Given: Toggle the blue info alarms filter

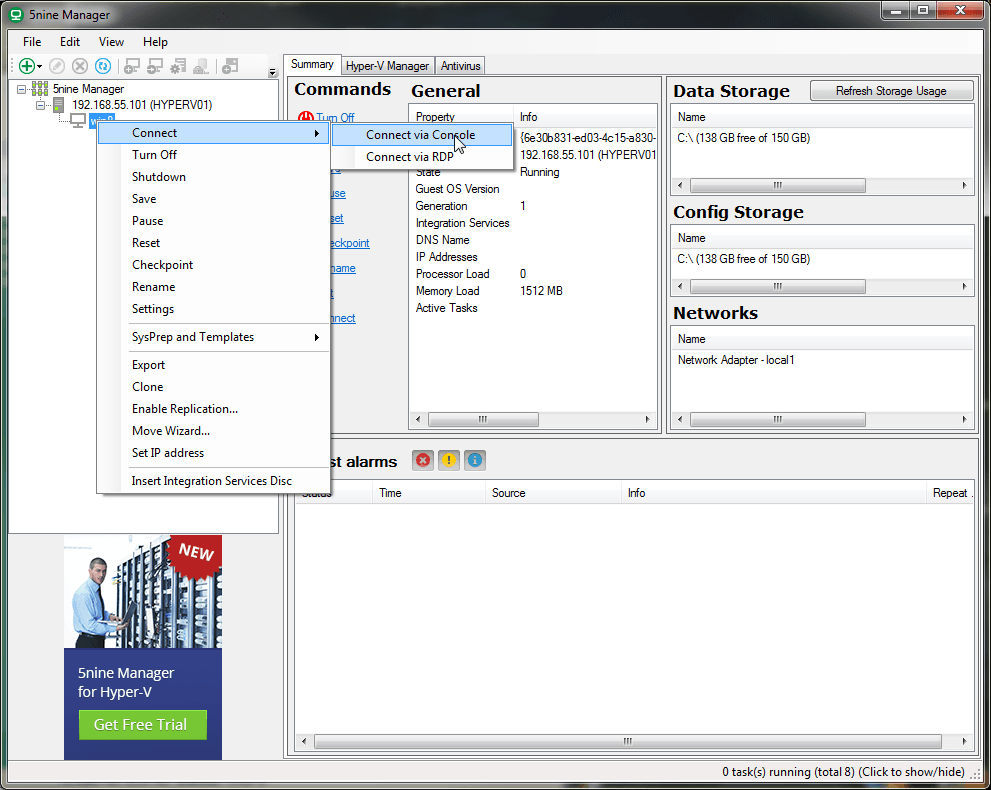Looking at the screenshot, I should pos(475,460).
